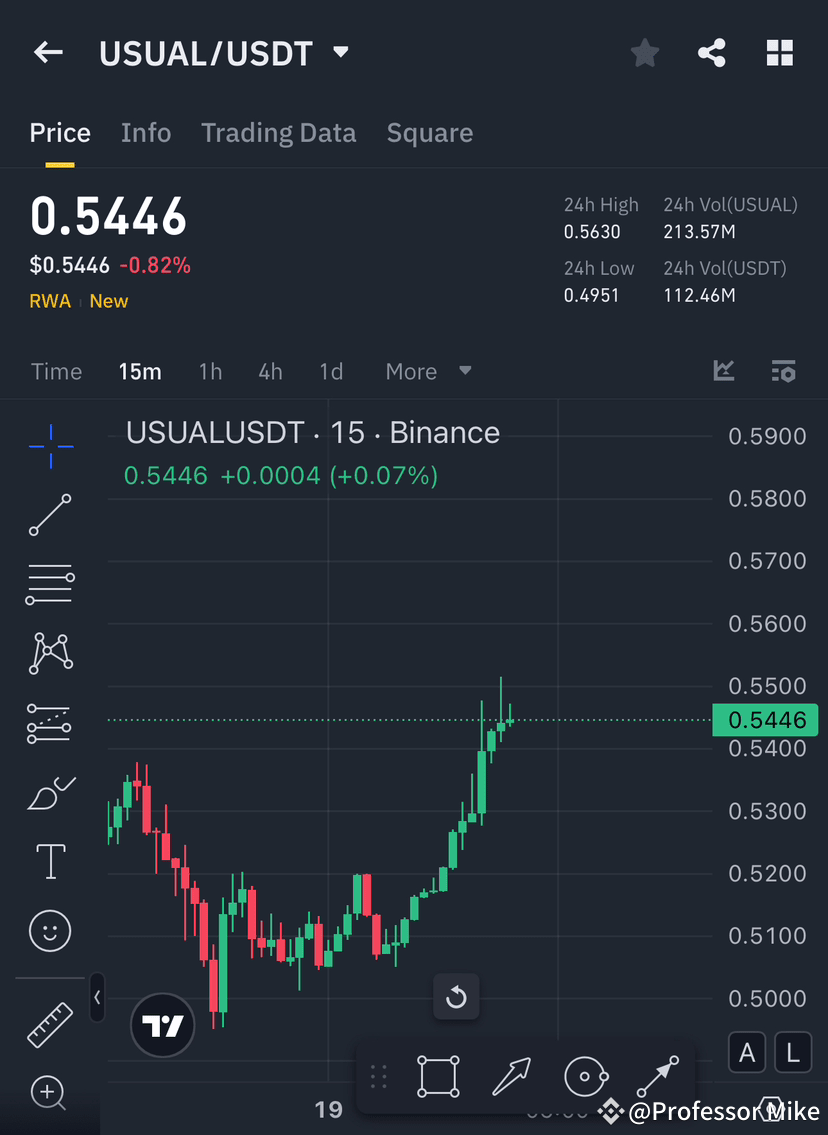Select the XABCD pattern tool

pyautogui.click(x=49, y=653)
